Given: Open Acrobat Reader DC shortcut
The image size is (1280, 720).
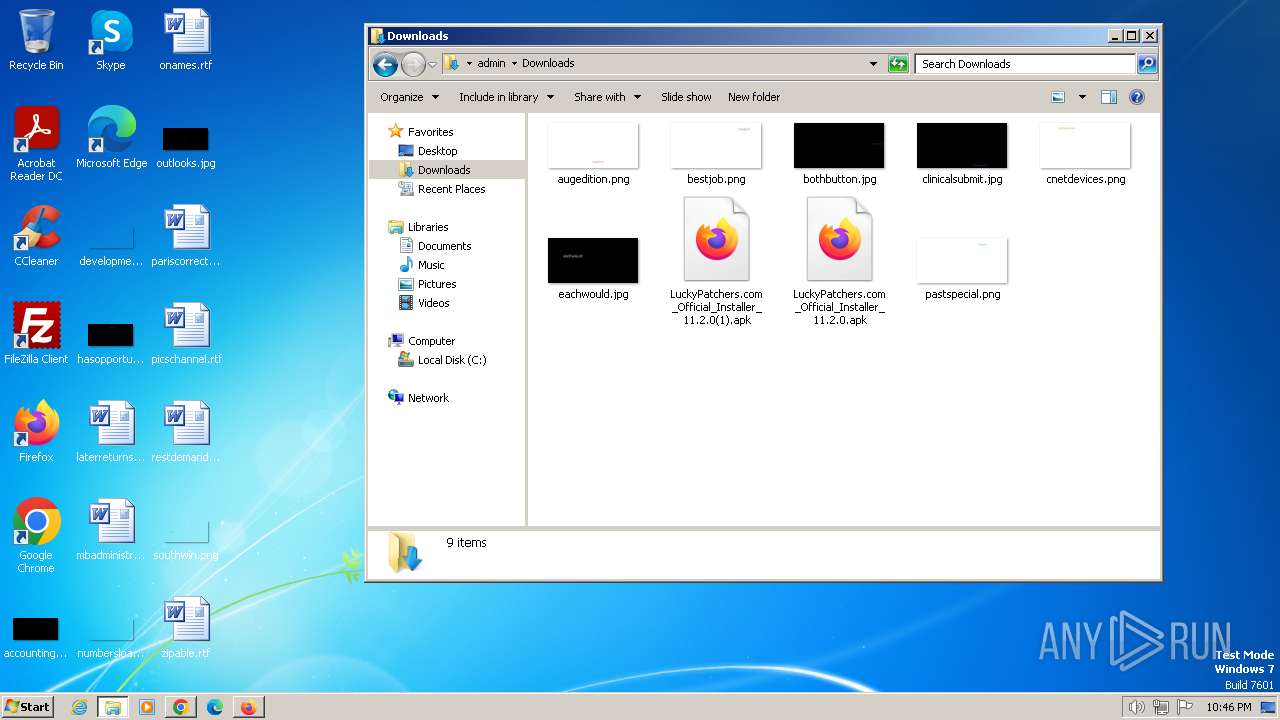Looking at the screenshot, I should 36,144.
